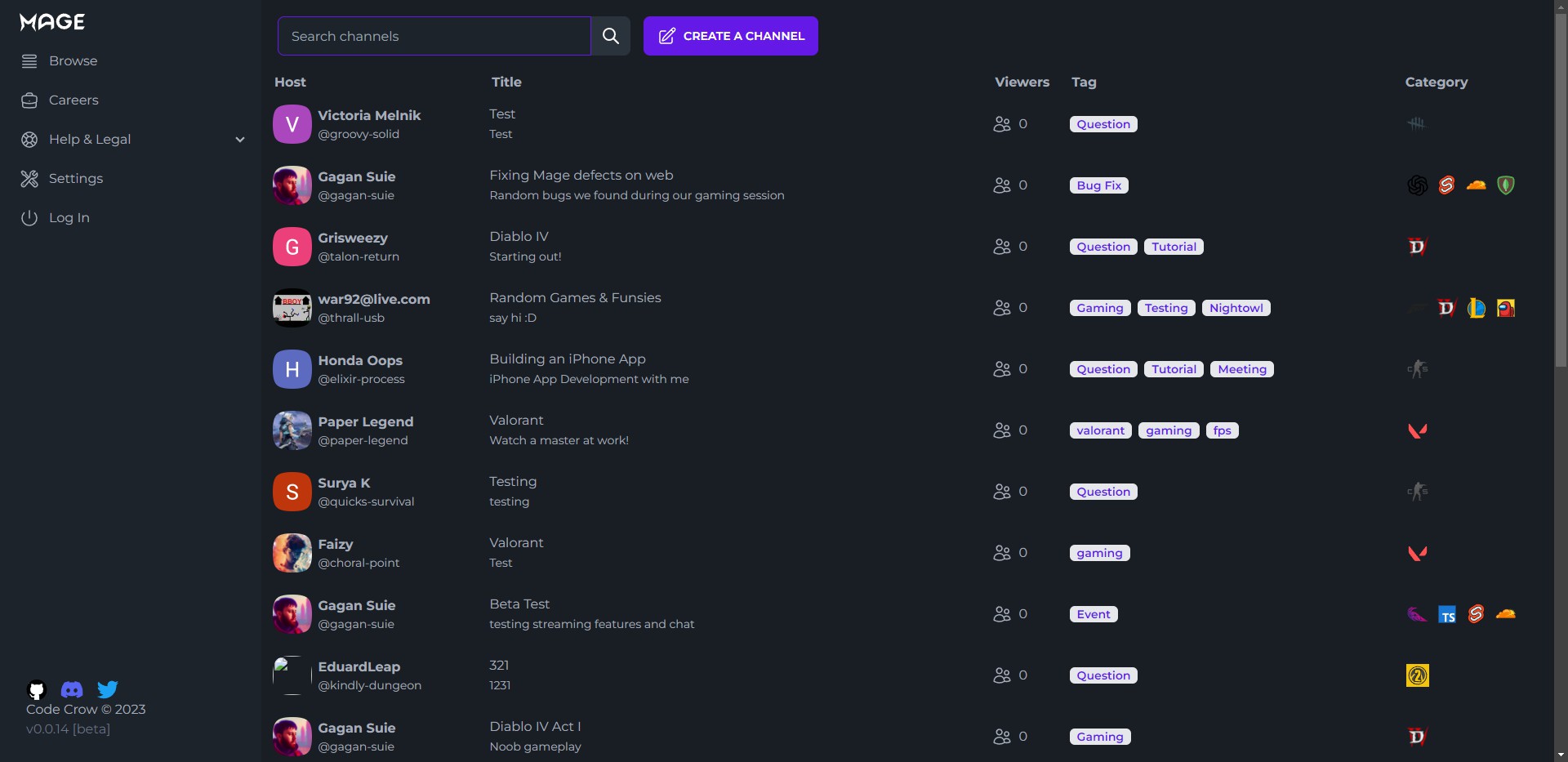Collapse the Help & Legal chevron in the sidebar
Viewport: 1568px width, 762px height.
239,140
